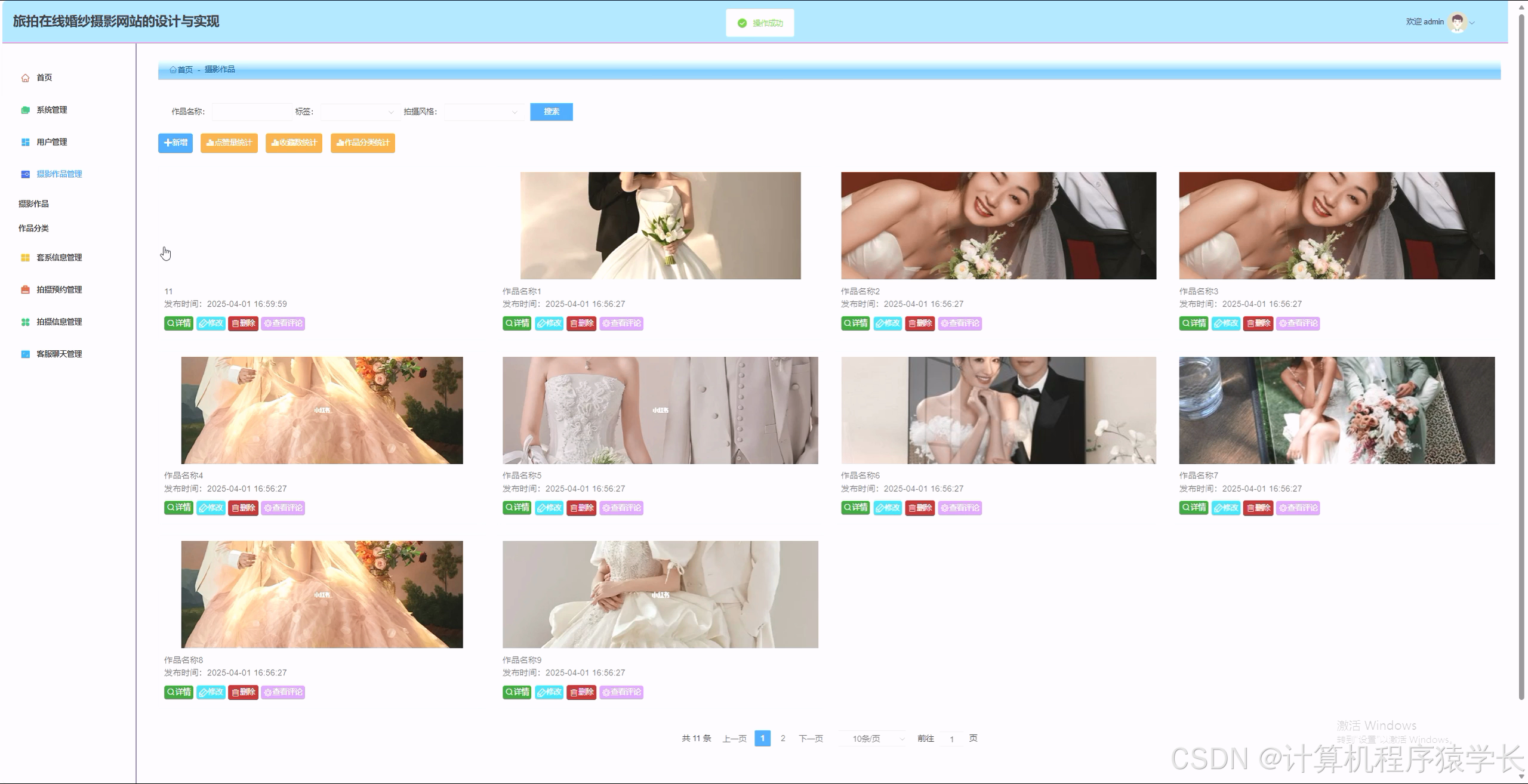This screenshot has width=1528, height=784.
Task: Select 作品分类 submenu item
Action: coord(33,229)
